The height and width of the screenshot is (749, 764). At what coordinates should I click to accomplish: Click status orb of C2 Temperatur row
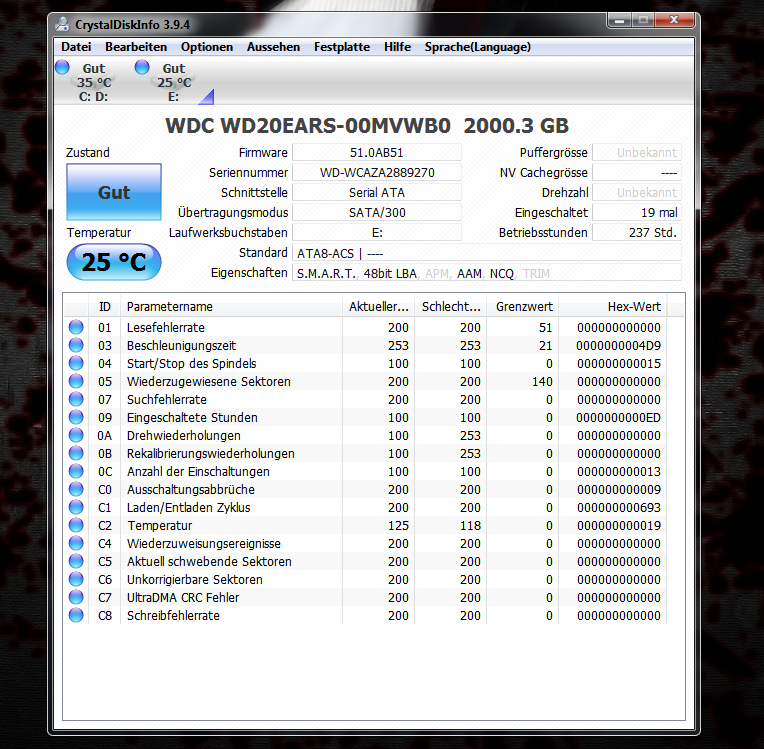pos(76,525)
